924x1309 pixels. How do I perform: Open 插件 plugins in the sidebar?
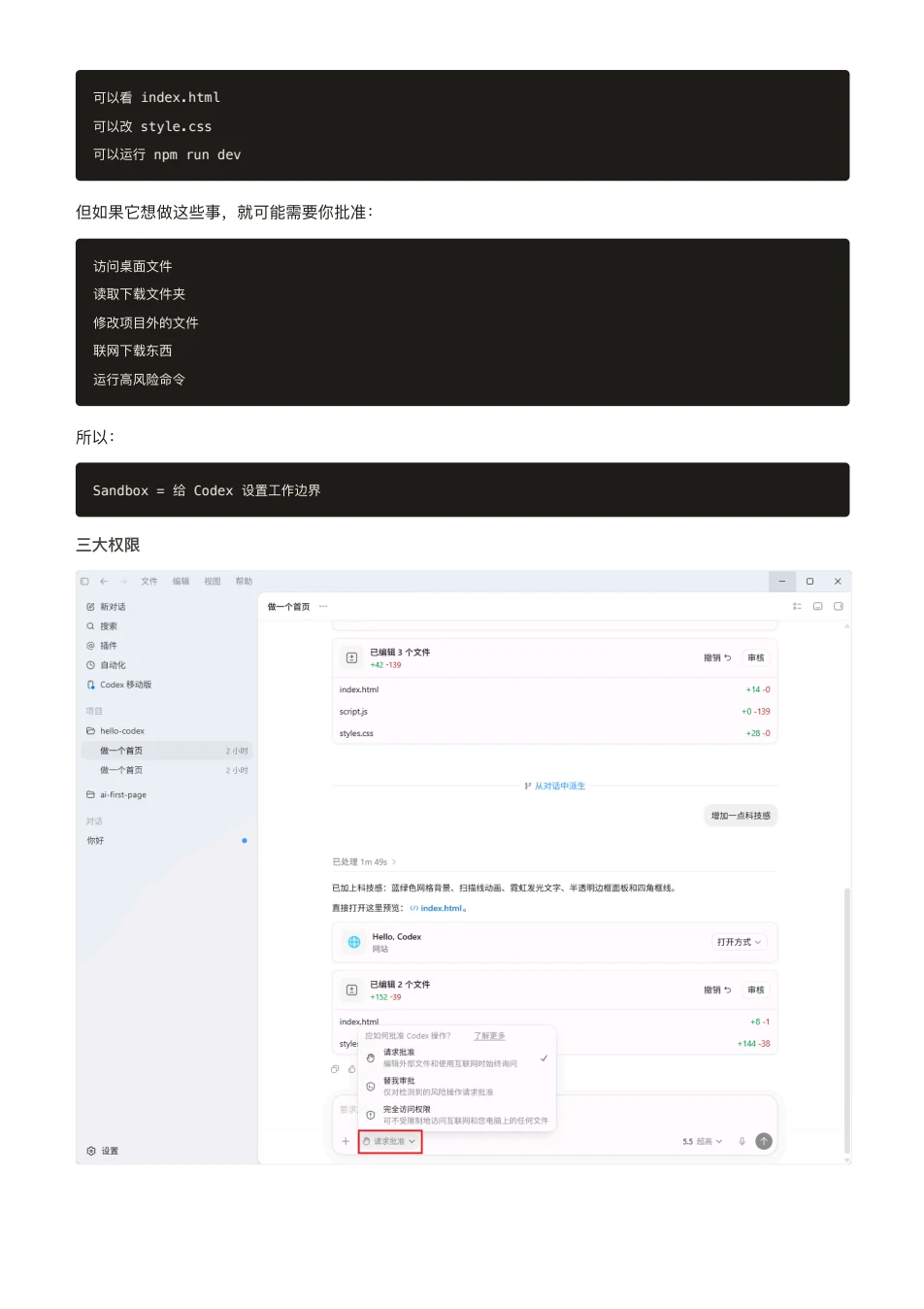(x=102, y=646)
